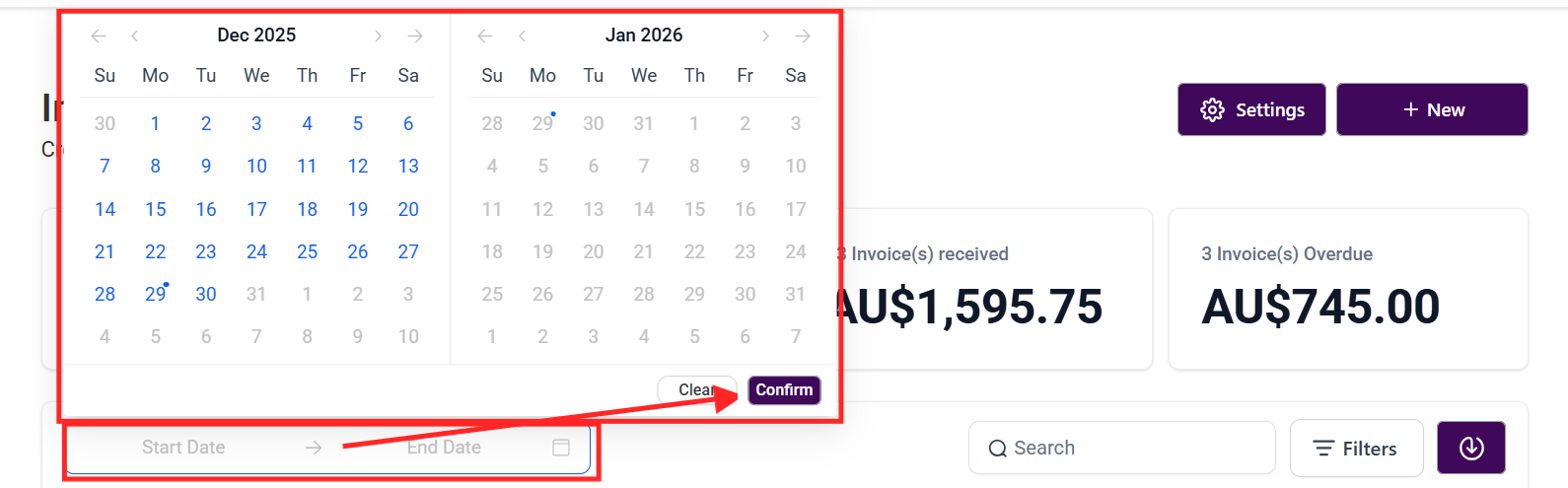The height and width of the screenshot is (488, 1568).
Task: Open the Settings page
Action: coord(1251,109)
